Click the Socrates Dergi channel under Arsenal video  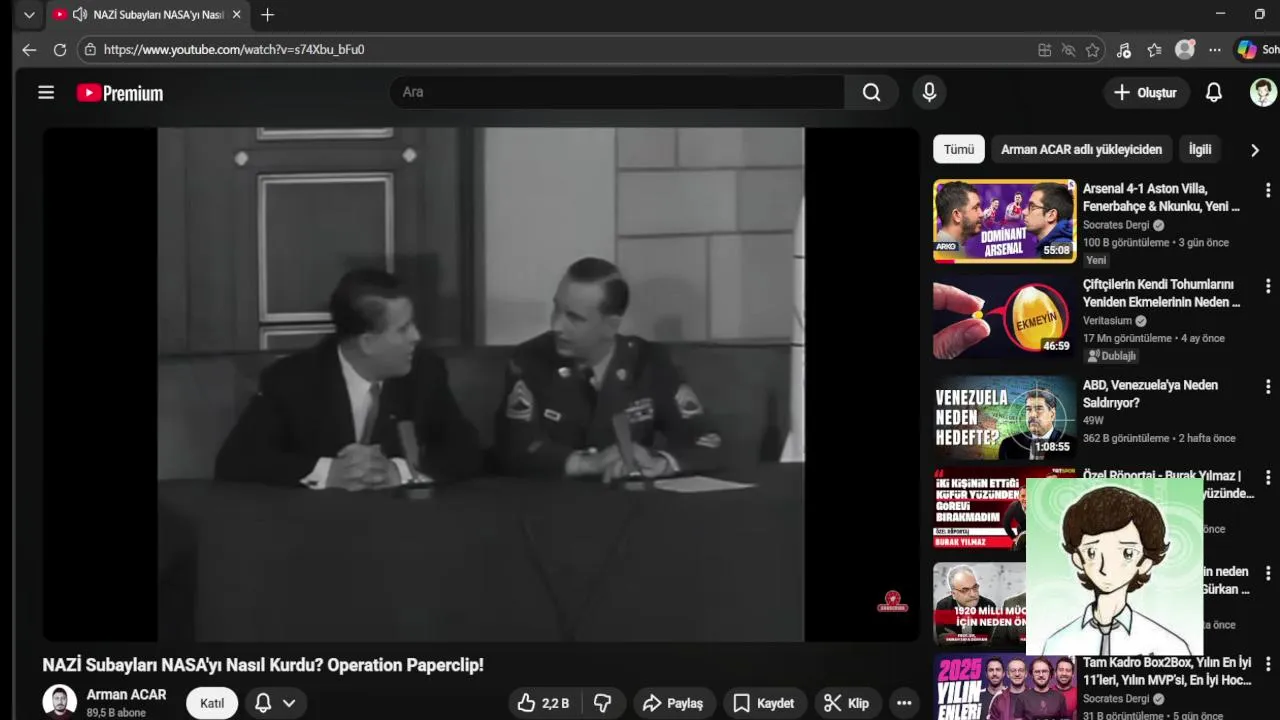coord(1116,225)
